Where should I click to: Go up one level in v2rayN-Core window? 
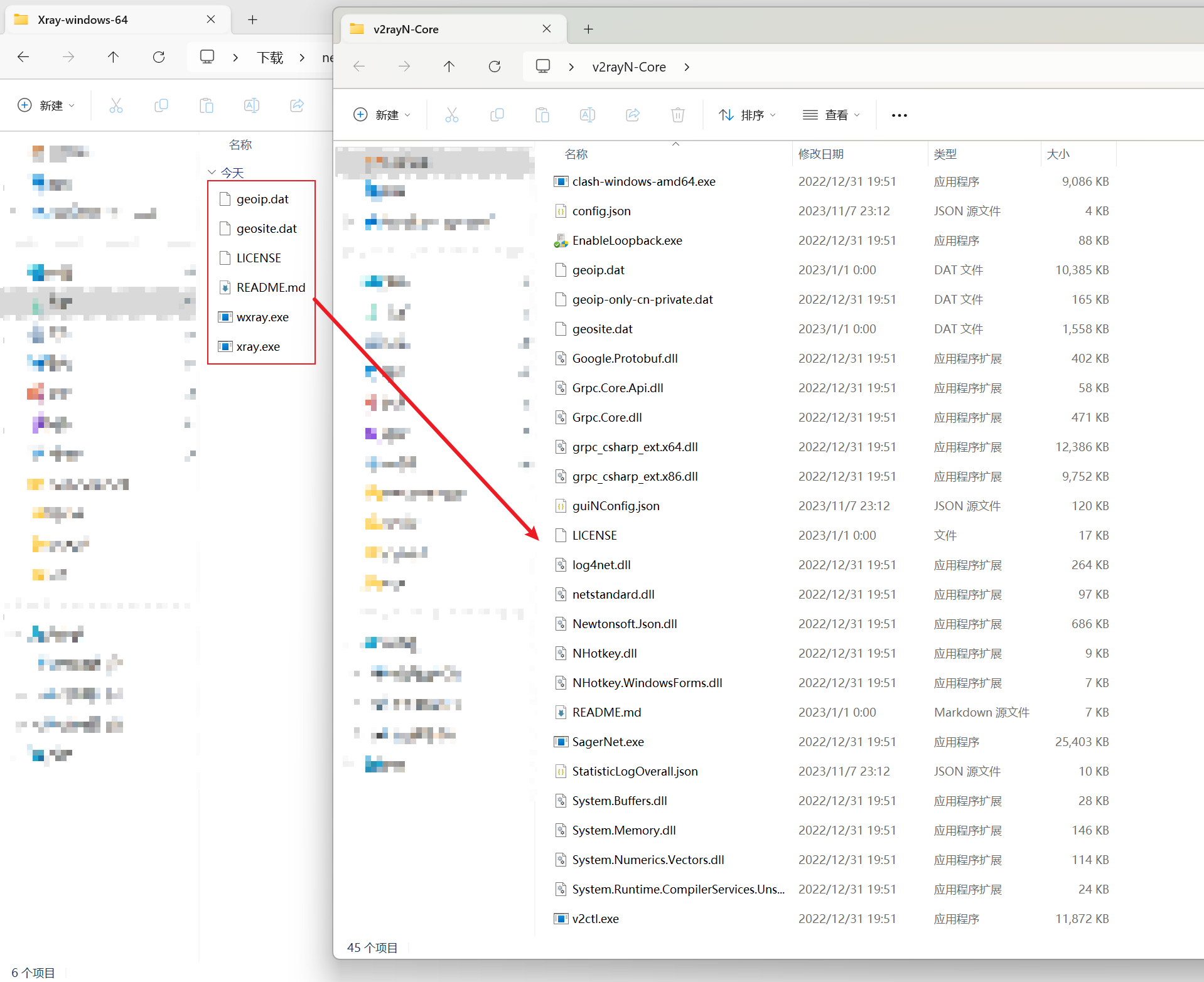pos(449,67)
